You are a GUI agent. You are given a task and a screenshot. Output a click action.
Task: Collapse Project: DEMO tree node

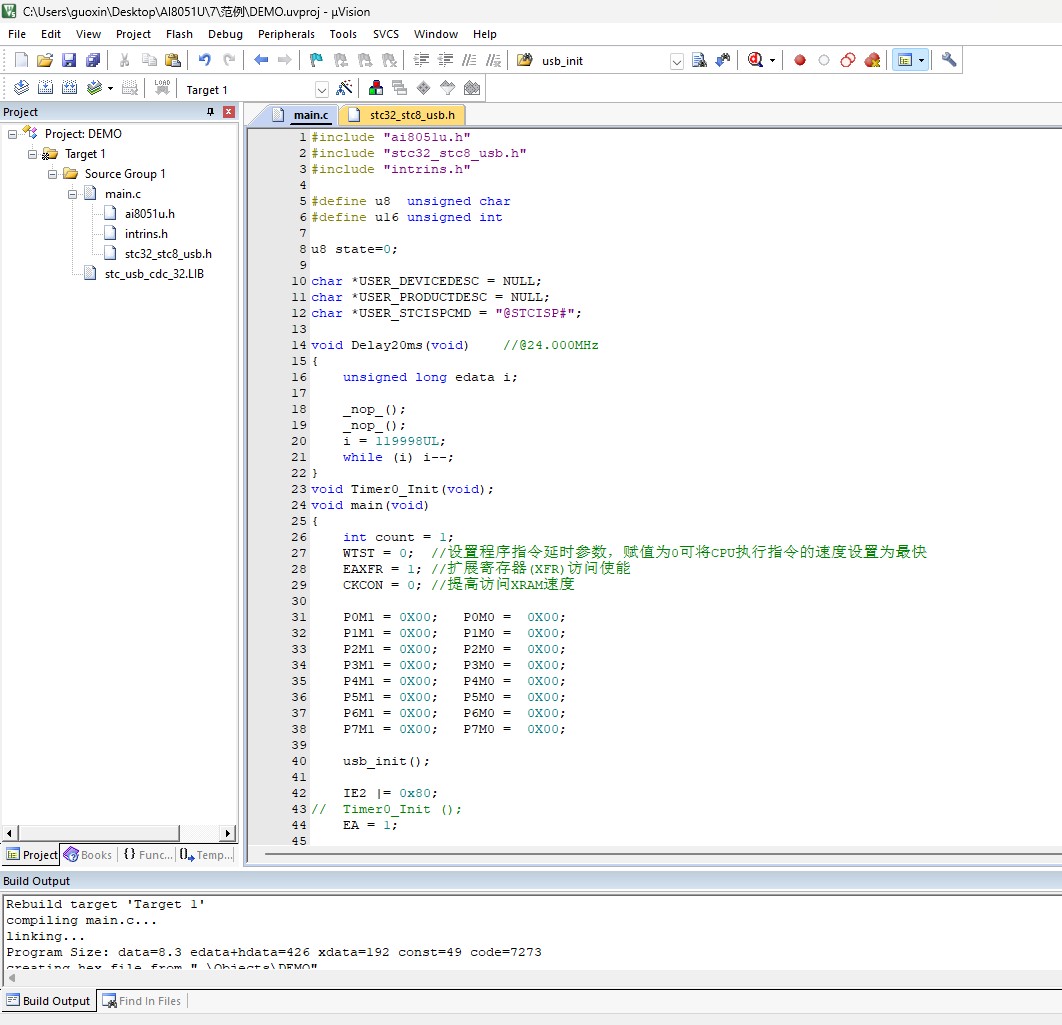point(12,134)
